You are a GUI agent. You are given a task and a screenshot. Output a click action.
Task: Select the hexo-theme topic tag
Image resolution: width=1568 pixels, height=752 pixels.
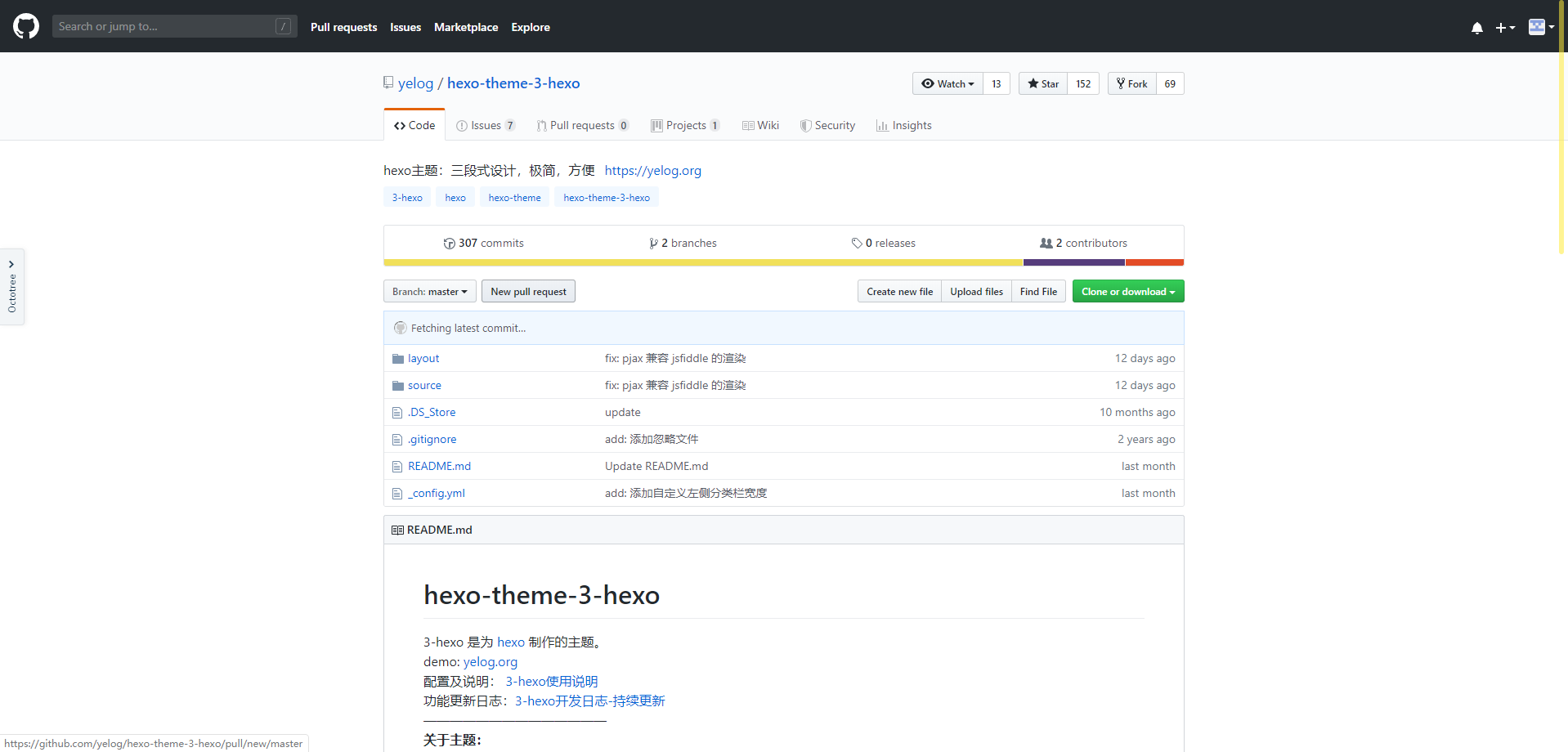point(515,198)
